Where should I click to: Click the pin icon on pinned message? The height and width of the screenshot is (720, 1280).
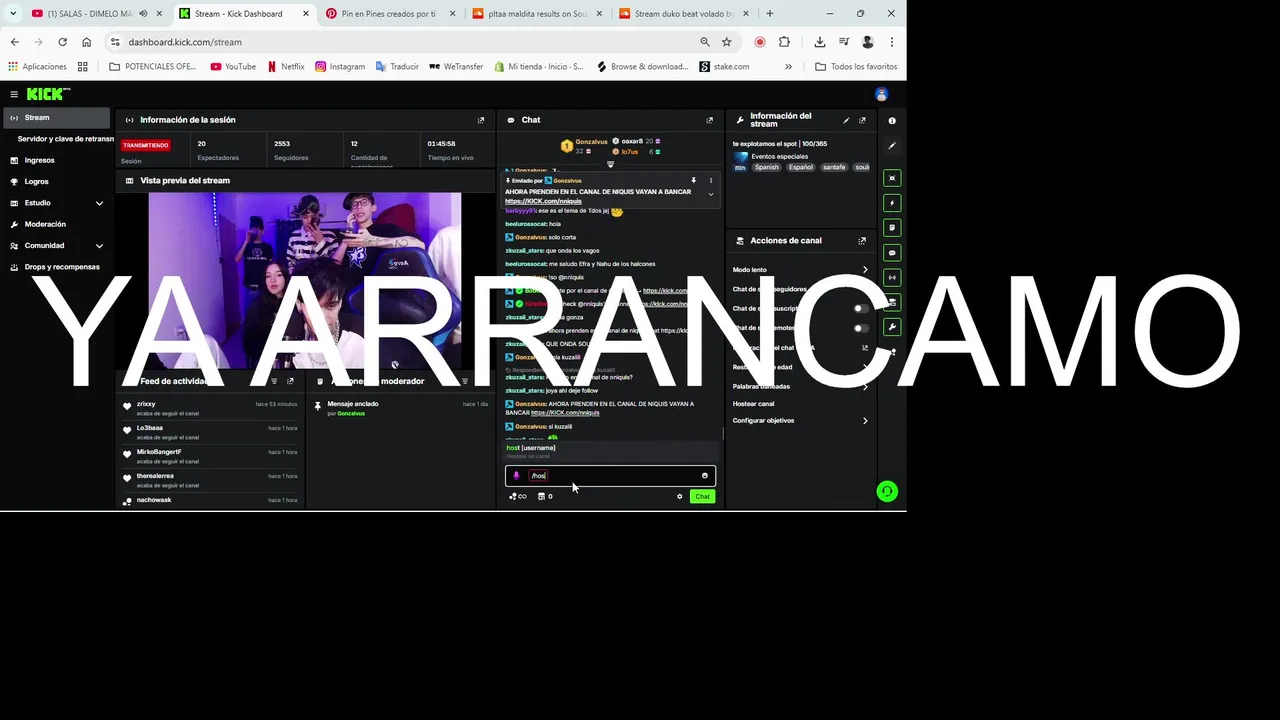pyautogui.click(x=693, y=181)
